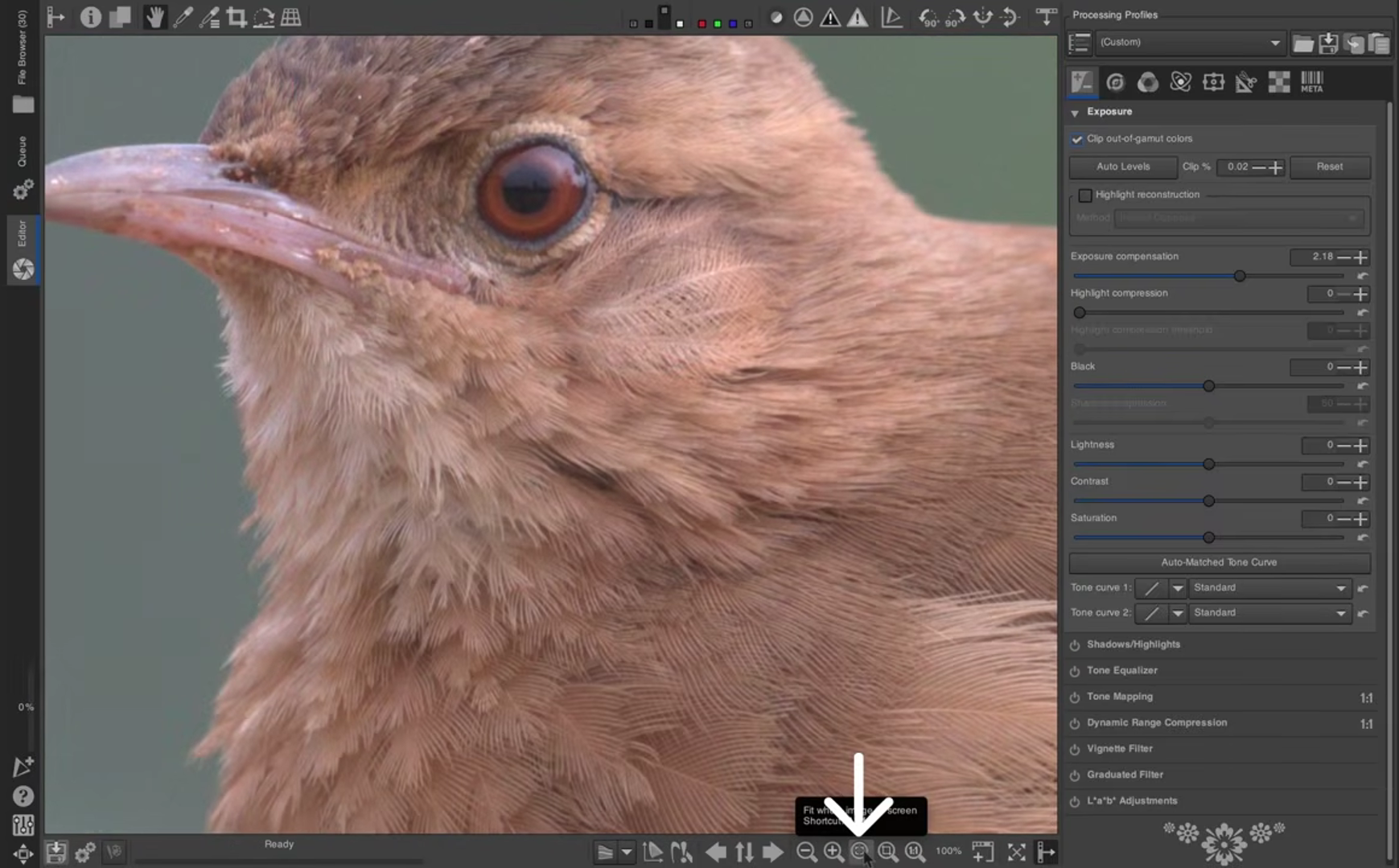Zoom preview to 100%
Image resolution: width=1399 pixels, height=868 pixels.
tap(915, 851)
